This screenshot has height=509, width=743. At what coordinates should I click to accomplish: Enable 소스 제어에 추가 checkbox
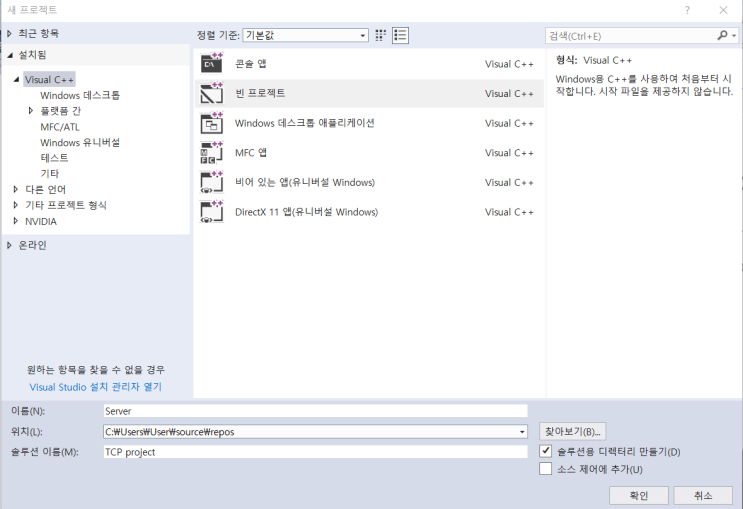click(545, 469)
